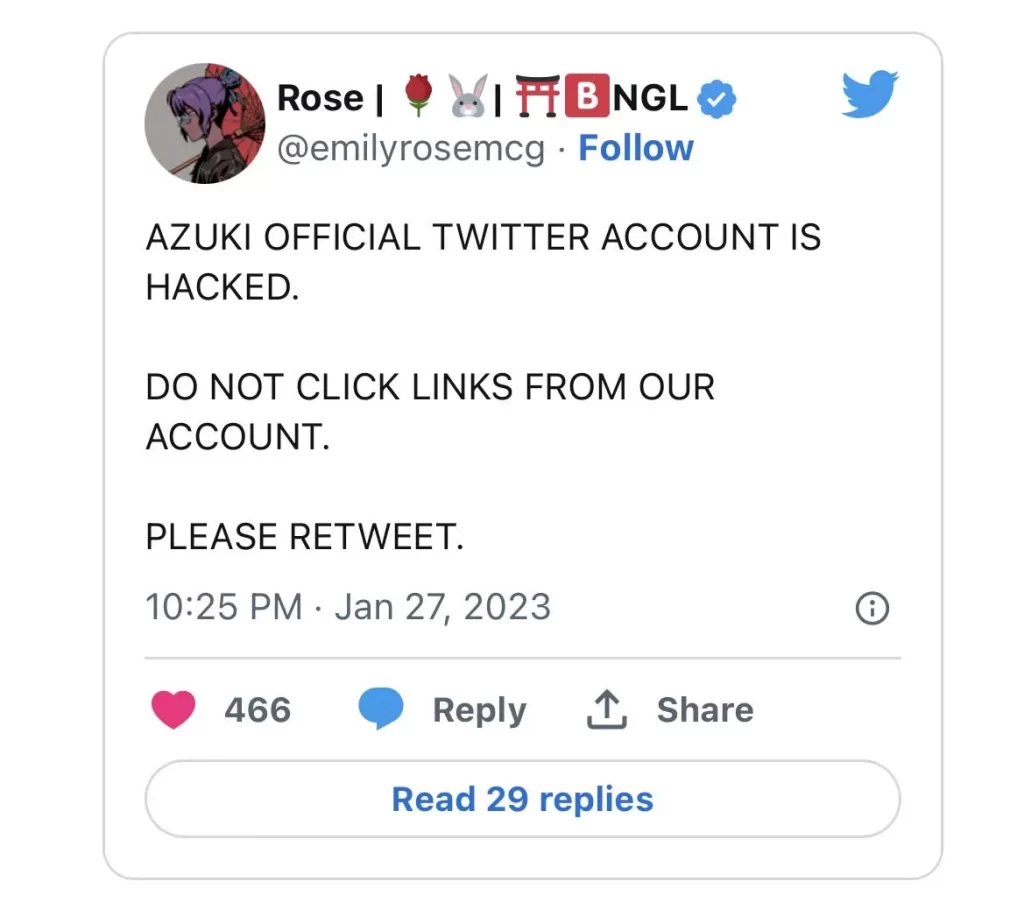Click the blue reply bubble icon

point(380,710)
